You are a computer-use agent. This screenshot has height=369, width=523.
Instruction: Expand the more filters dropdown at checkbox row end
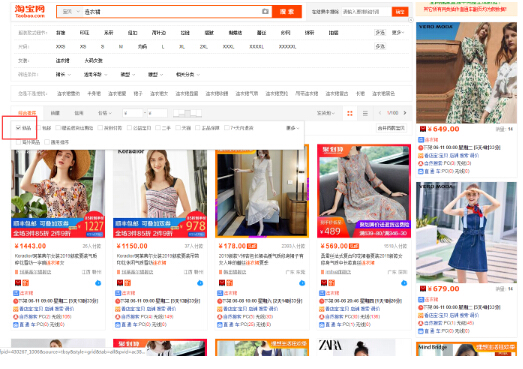click(293, 128)
